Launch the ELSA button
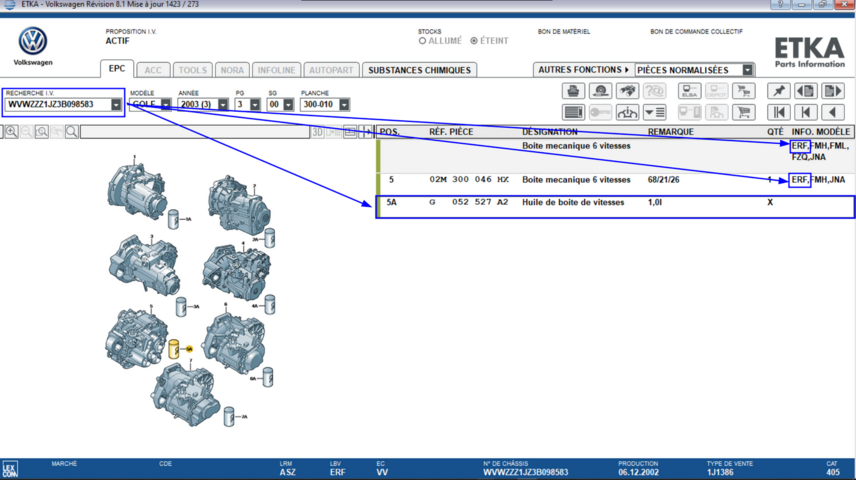Image resolution: width=856 pixels, height=480 pixels. (x=689, y=91)
